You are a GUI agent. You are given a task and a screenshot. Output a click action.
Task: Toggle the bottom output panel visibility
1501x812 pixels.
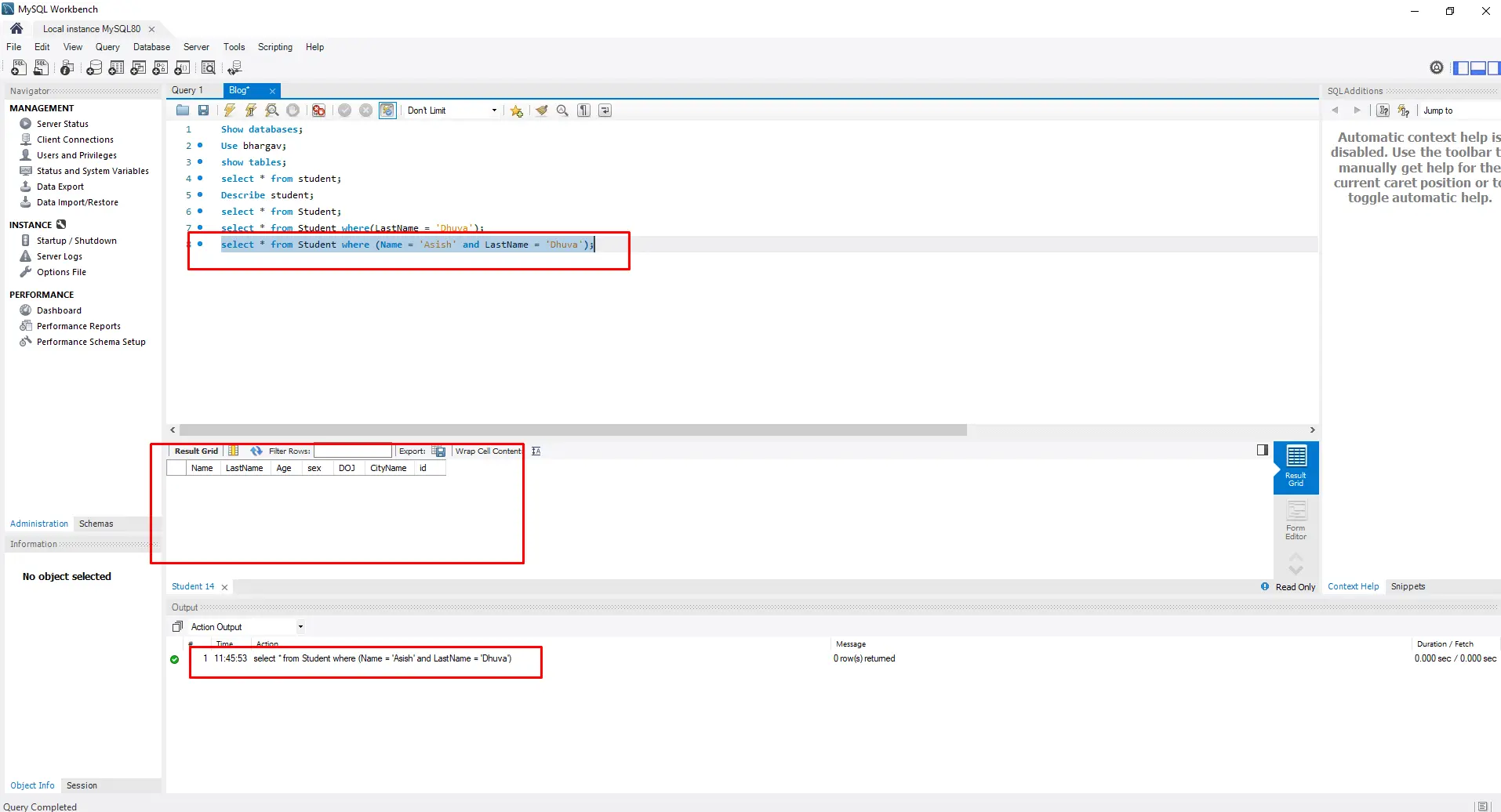[x=1477, y=68]
